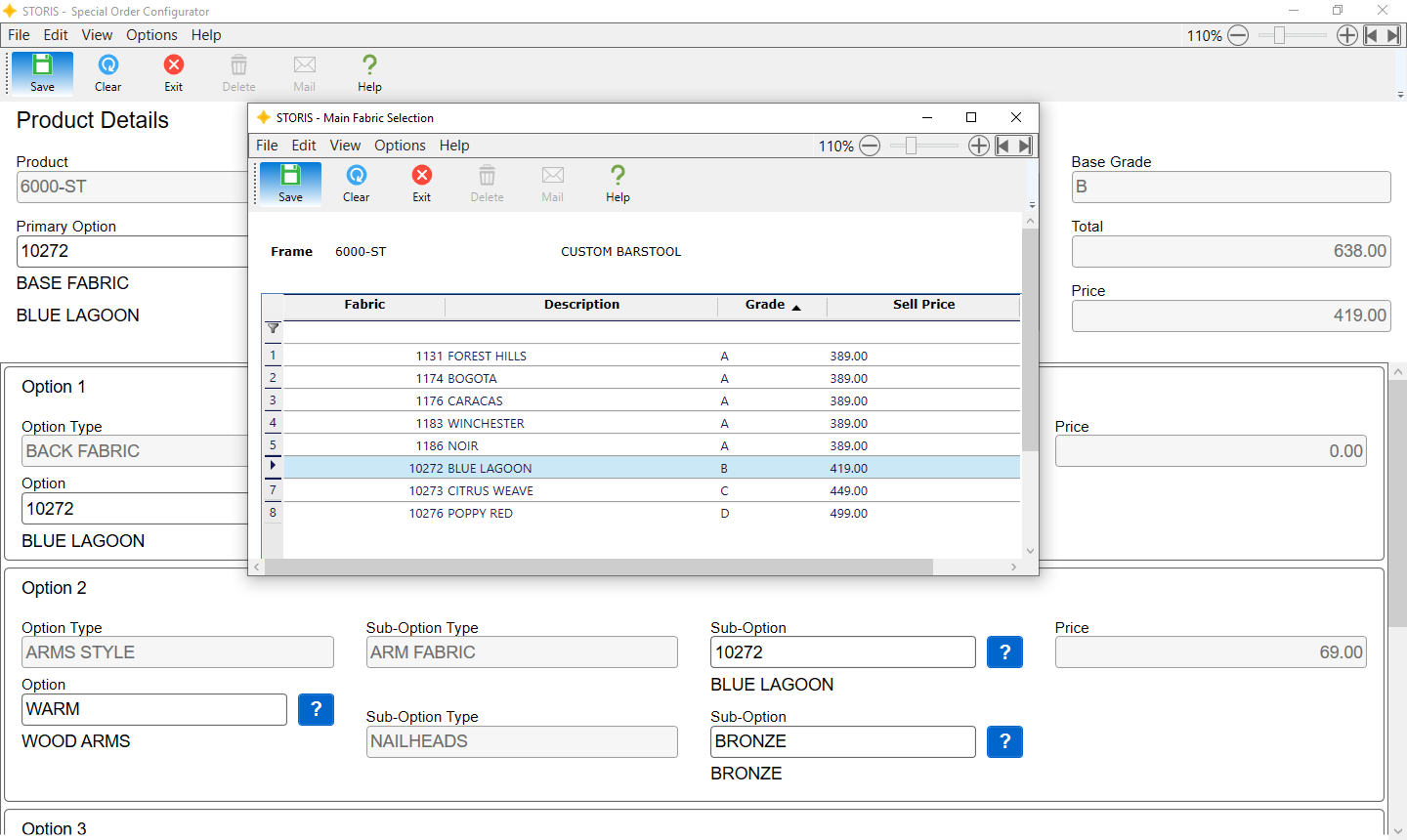Open Help from the main toolbar
This screenshot has height=840, width=1407.
[369, 72]
